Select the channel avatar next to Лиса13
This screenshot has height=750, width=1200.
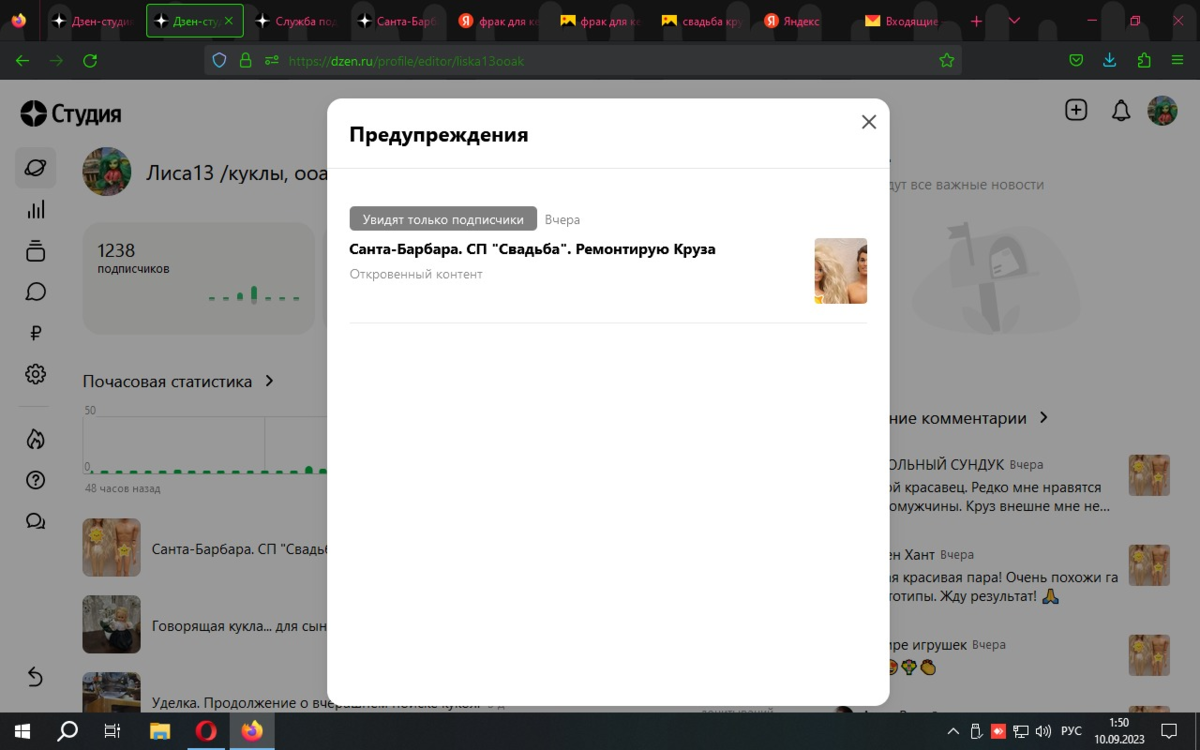(x=106, y=171)
